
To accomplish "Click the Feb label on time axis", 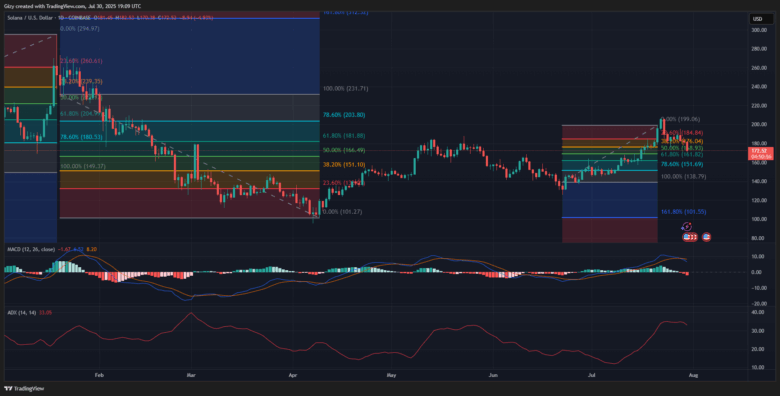I will pos(98,375).
